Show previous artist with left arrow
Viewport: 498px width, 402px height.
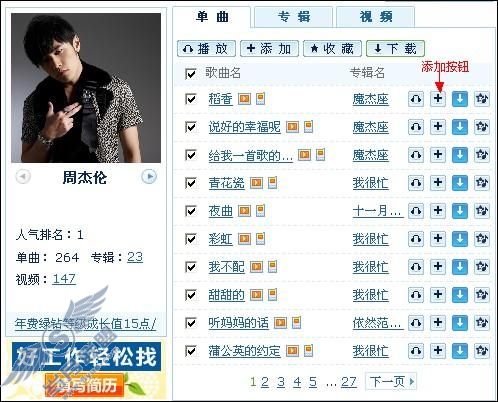point(23,176)
